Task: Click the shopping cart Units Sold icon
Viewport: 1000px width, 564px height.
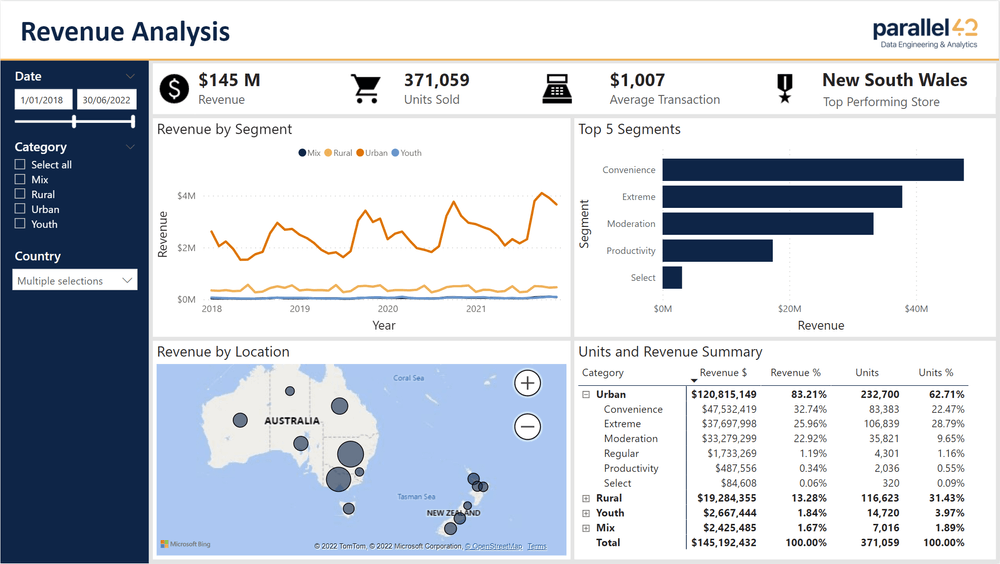Action: tap(366, 89)
